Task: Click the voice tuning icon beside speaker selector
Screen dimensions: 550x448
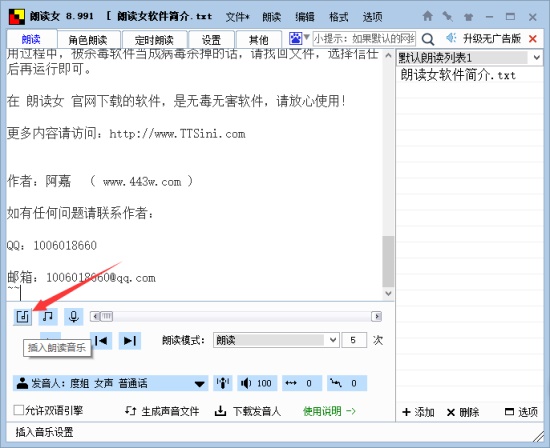Action: click(x=222, y=383)
